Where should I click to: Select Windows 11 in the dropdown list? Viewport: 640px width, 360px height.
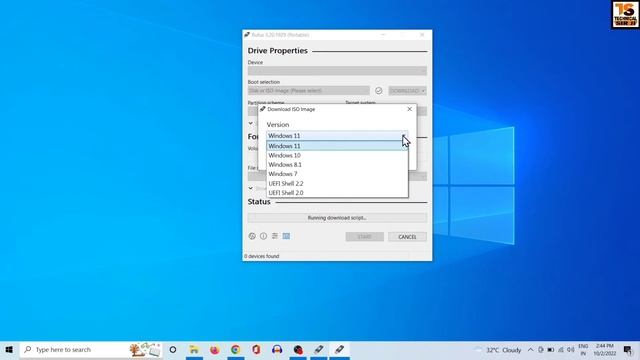pyautogui.click(x=337, y=146)
